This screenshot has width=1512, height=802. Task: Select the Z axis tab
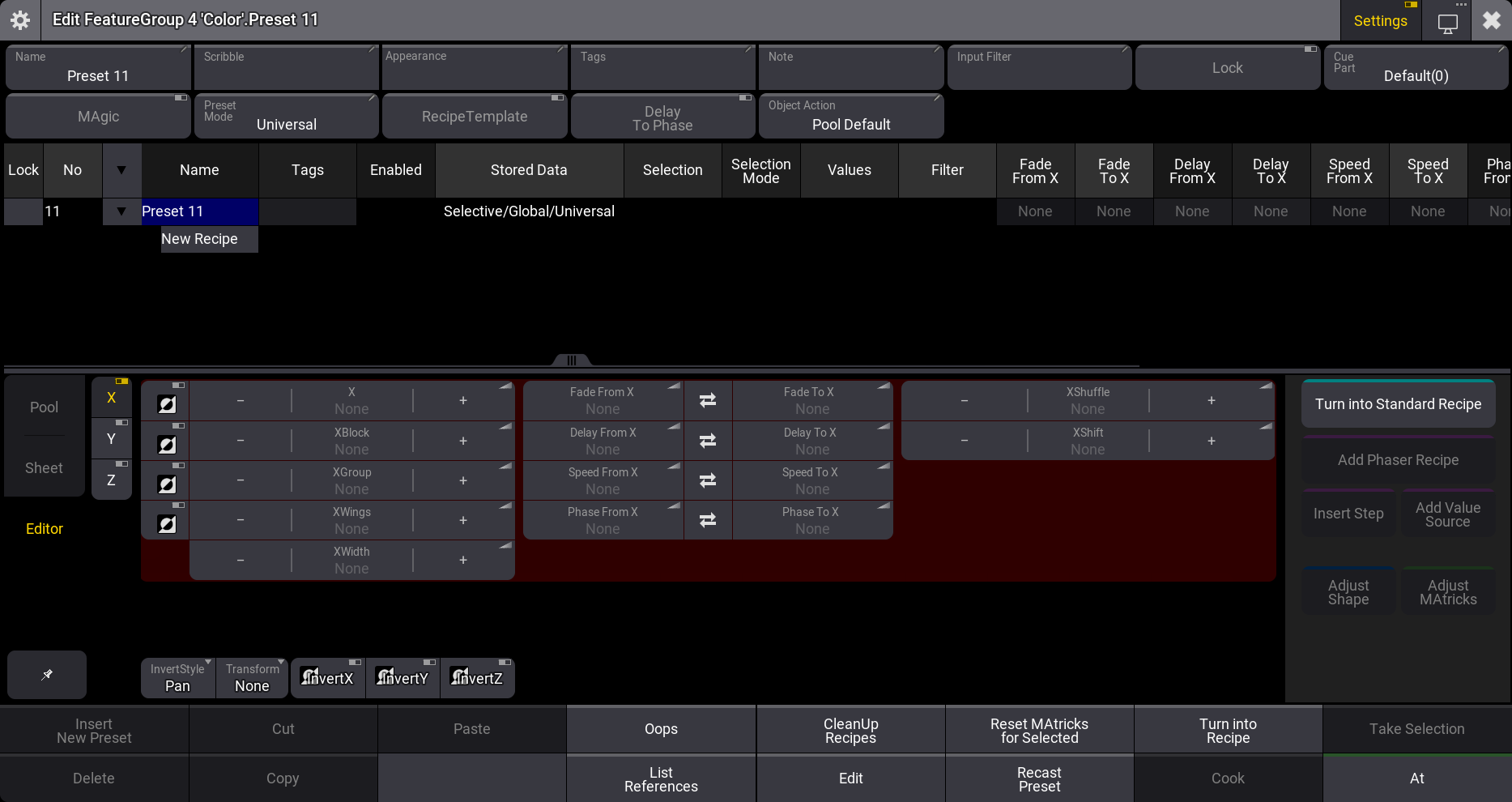tap(111, 480)
